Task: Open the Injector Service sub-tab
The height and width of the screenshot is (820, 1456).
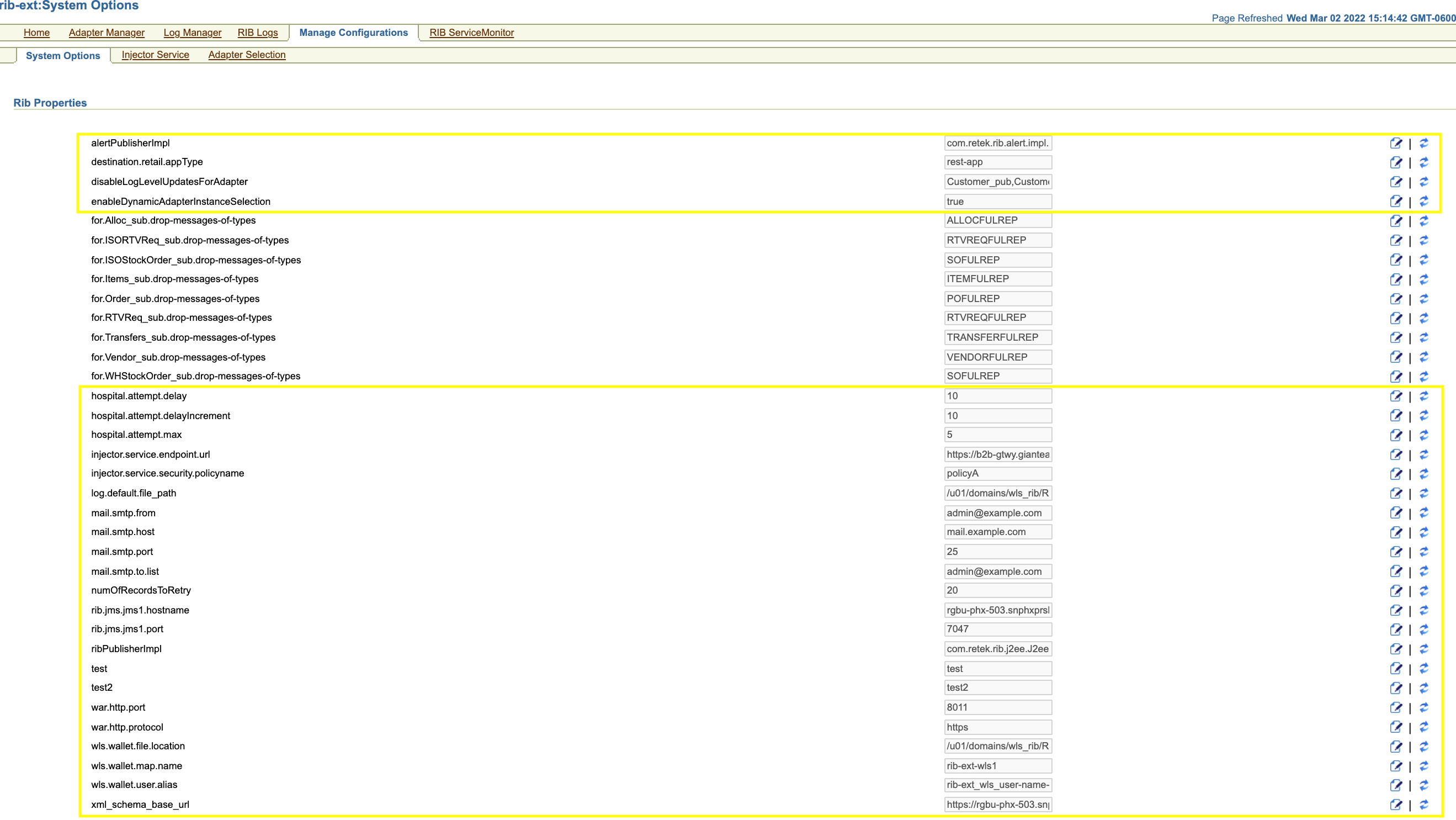Action: [x=155, y=55]
